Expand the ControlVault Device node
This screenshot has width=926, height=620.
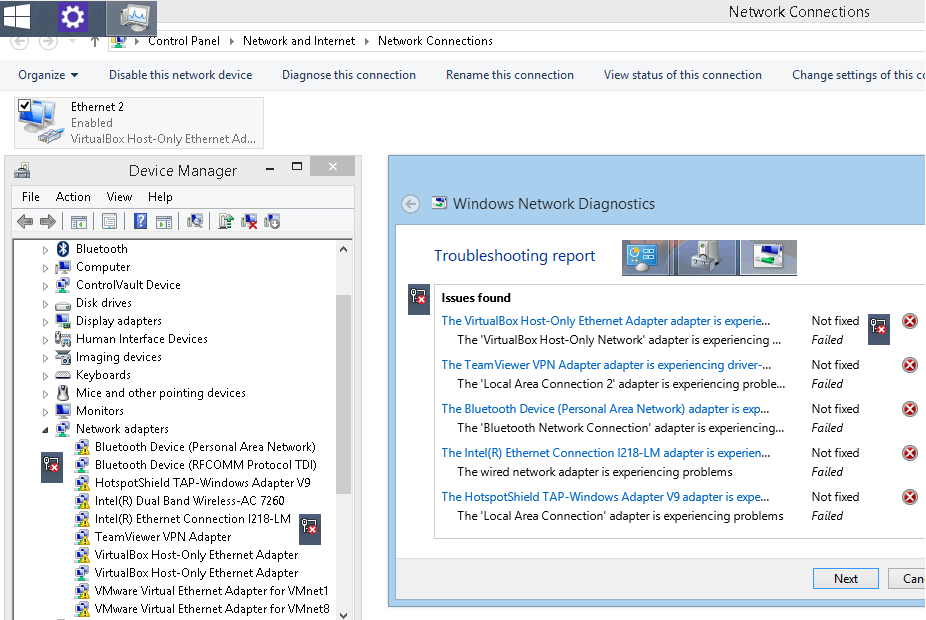45,286
